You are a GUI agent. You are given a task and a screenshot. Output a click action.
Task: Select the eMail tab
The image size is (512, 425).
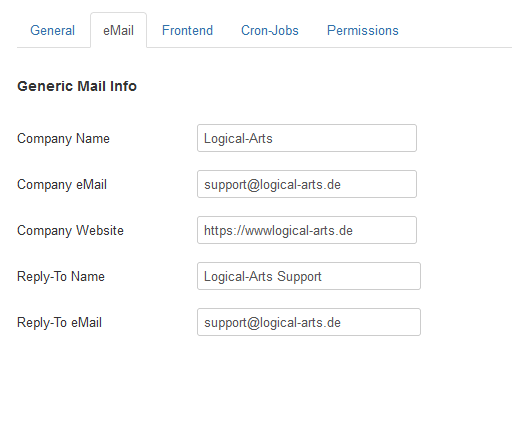click(118, 30)
